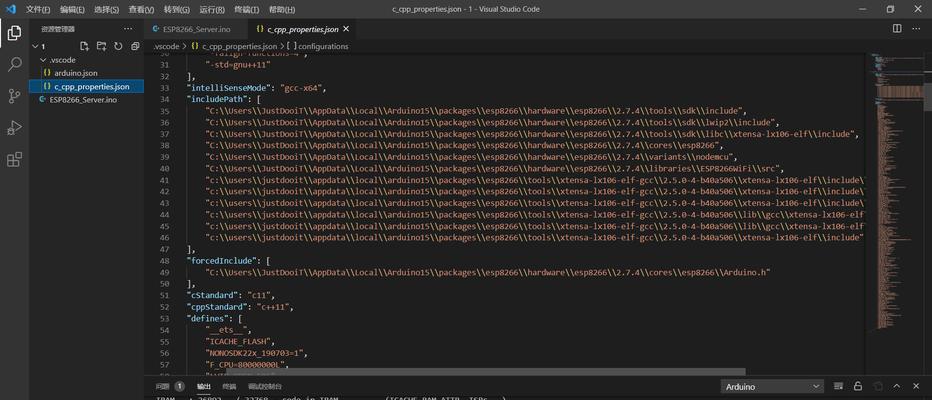Viewport: 932px width, 400px height.
Task: Split the editor to the right
Action: [897, 29]
